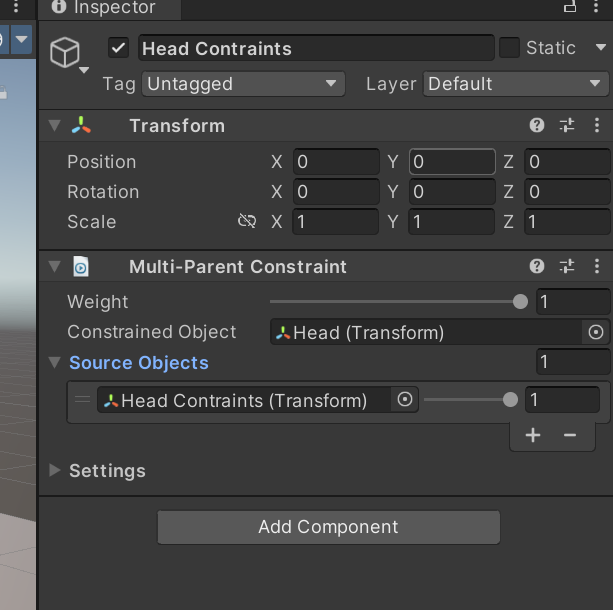
Task: Open the Static flags dropdown arrow
Action: [601, 48]
